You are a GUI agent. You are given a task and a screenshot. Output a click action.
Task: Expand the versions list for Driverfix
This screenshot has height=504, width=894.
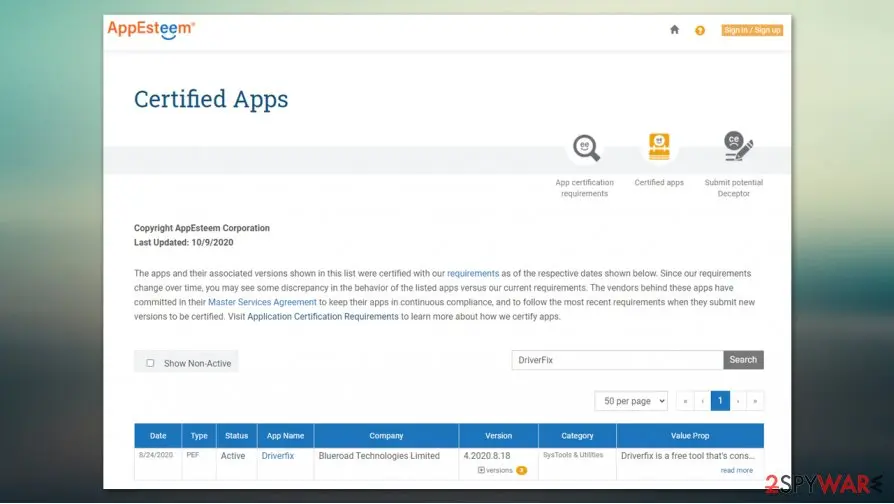tap(495, 470)
